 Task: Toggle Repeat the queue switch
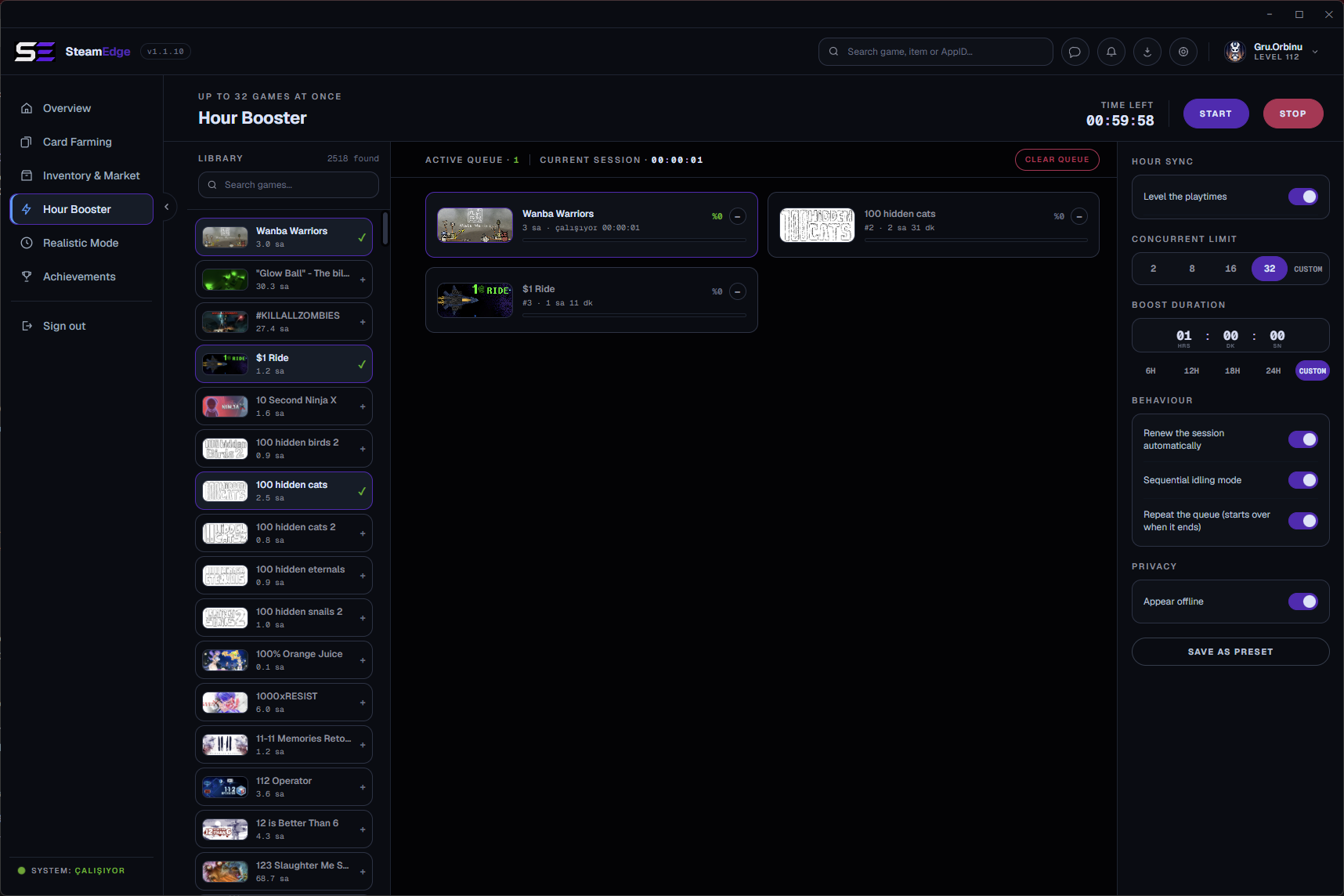pos(1303,521)
